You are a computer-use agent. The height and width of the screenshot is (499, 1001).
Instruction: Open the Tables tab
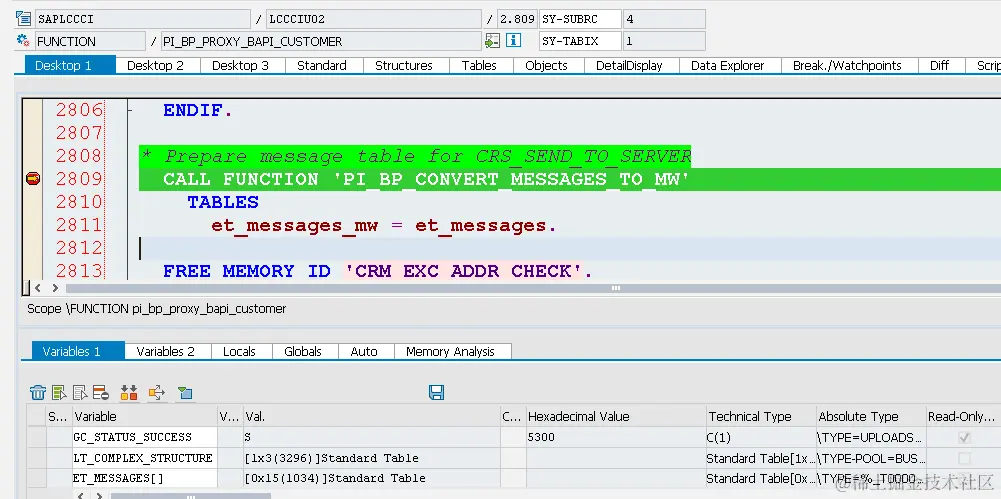[x=479, y=65]
